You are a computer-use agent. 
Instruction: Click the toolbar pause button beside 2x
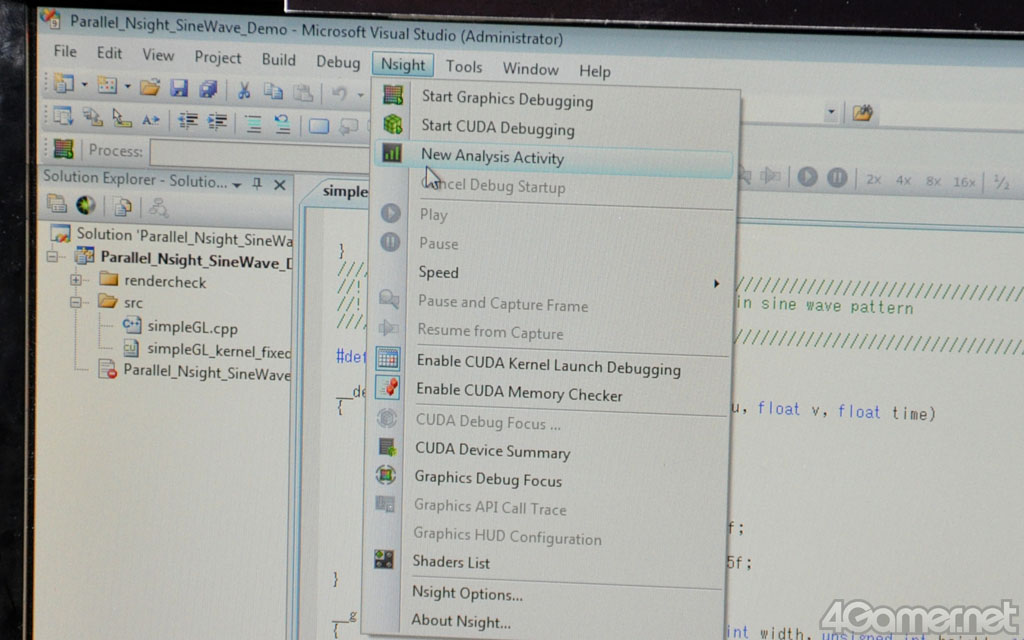tap(837, 178)
